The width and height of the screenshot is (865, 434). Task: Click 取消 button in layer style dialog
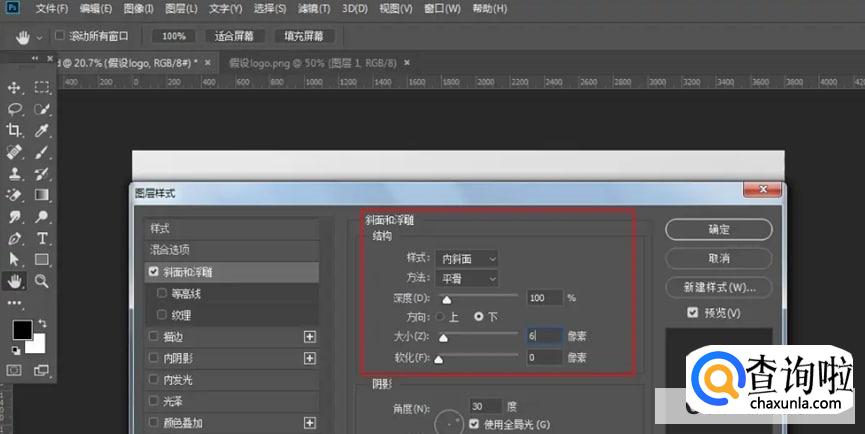719,258
